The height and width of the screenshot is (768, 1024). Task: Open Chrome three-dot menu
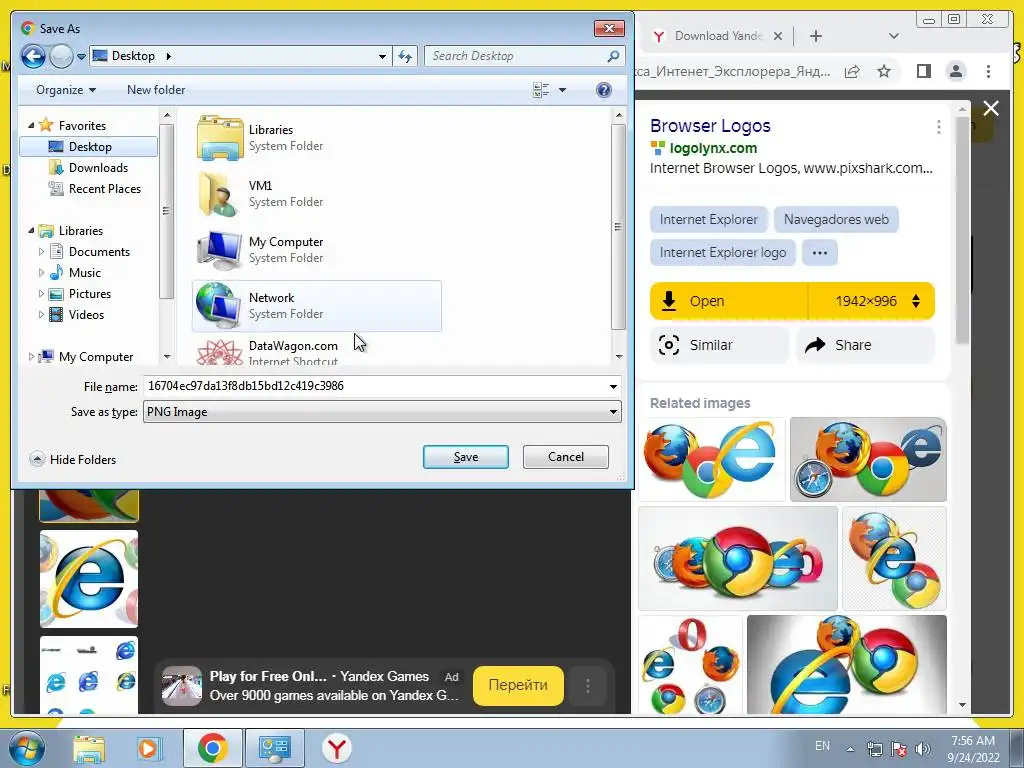(988, 71)
